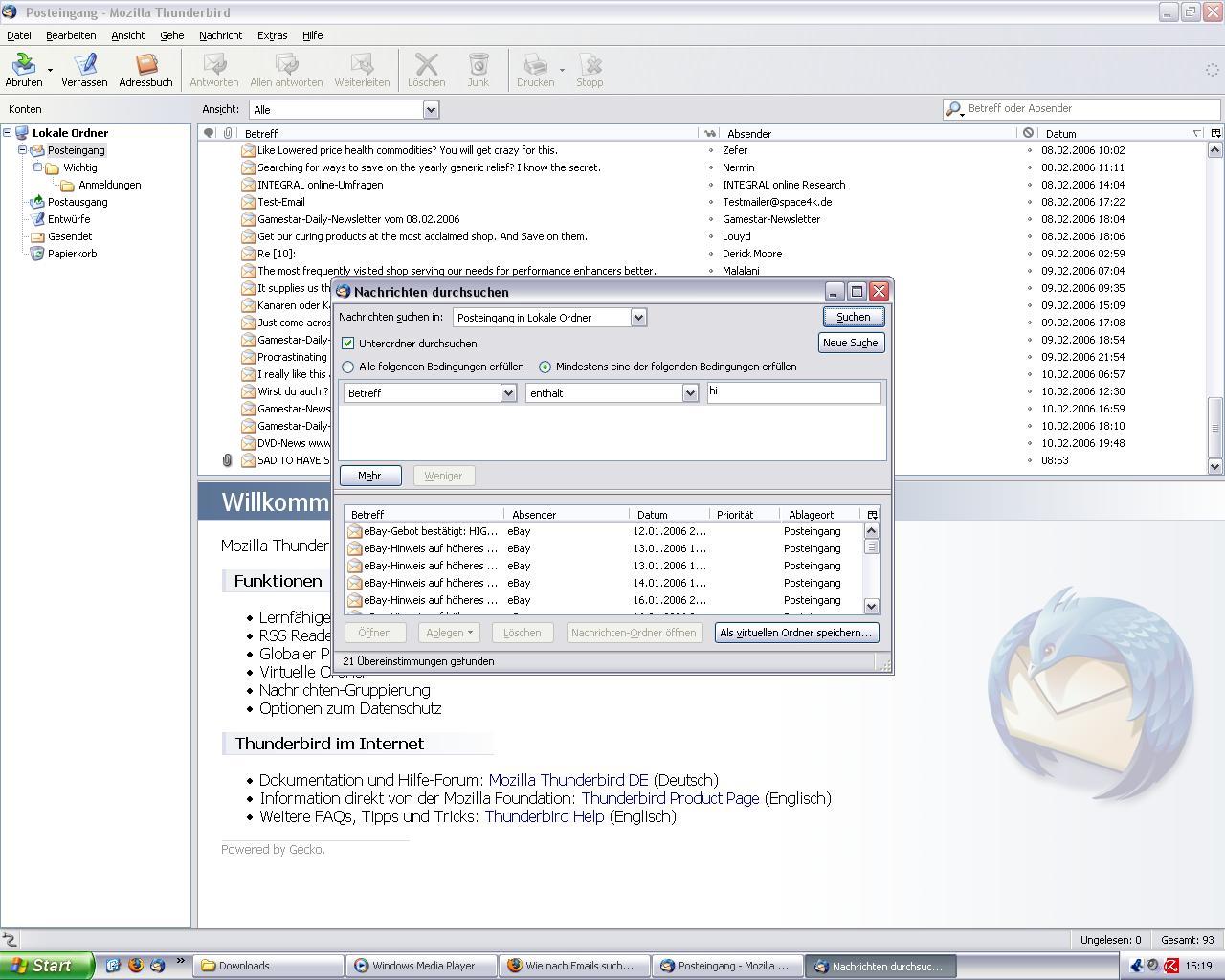Open the Ablegen dropdown button
The height and width of the screenshot is (980, 1225).
coord(449,633)
